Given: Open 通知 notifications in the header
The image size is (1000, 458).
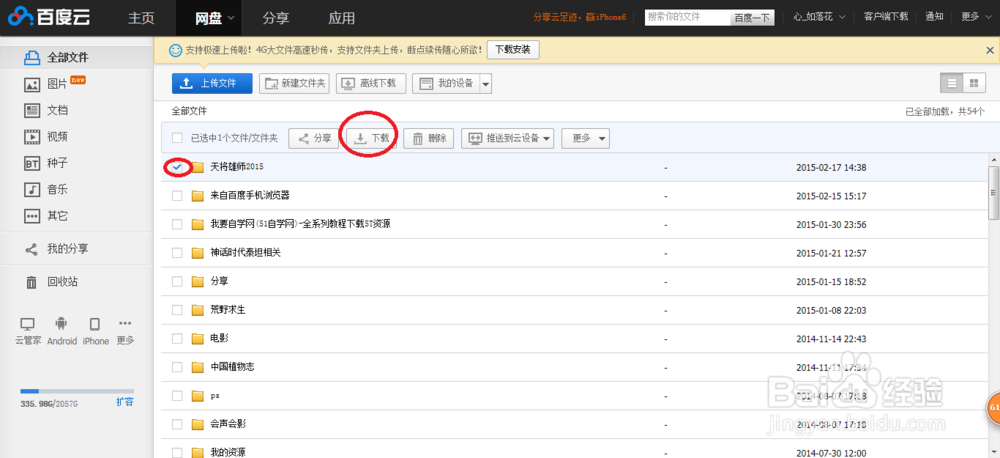Looking at the screenshot, I should click(x=934, y=17).
